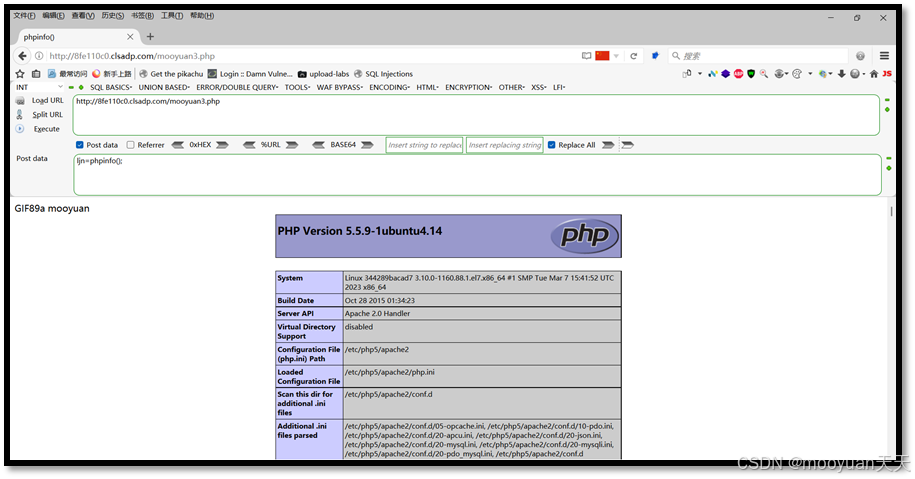Click the 0xHEX decode left arrow
Screen dimensions: 915x479
point(178,145)
